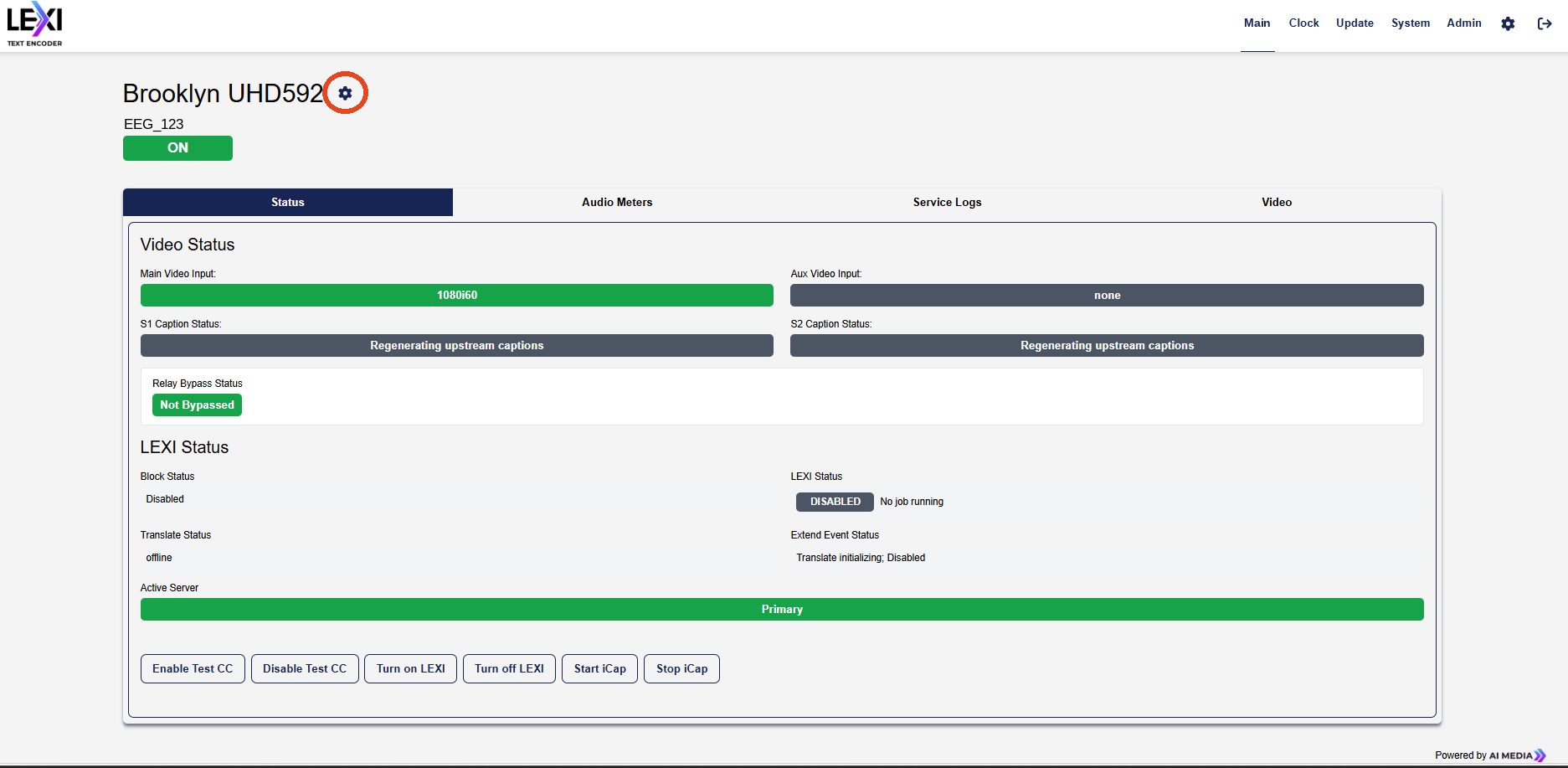1568x768 pixels.
Task: Click the DISABLED LEXI status badge
Action: 835,502
